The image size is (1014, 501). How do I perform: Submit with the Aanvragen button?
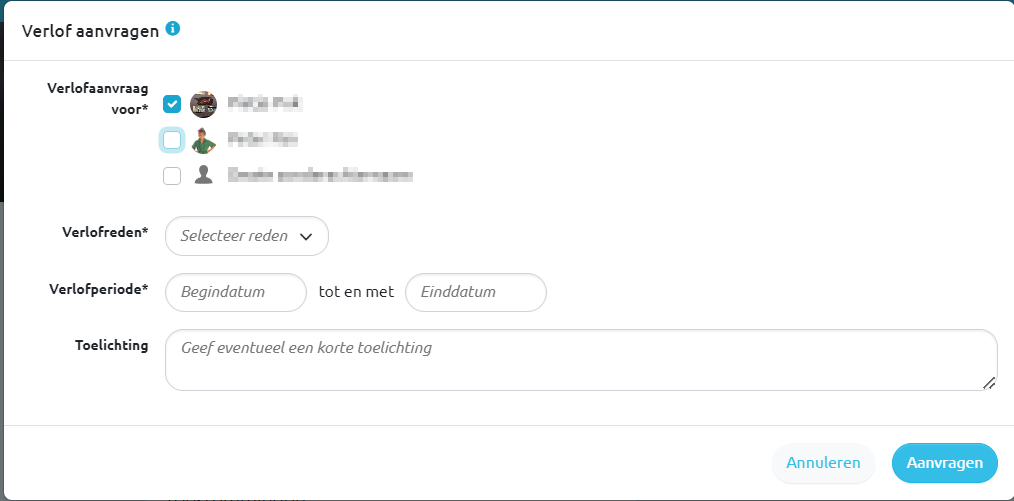coord(944,463)
